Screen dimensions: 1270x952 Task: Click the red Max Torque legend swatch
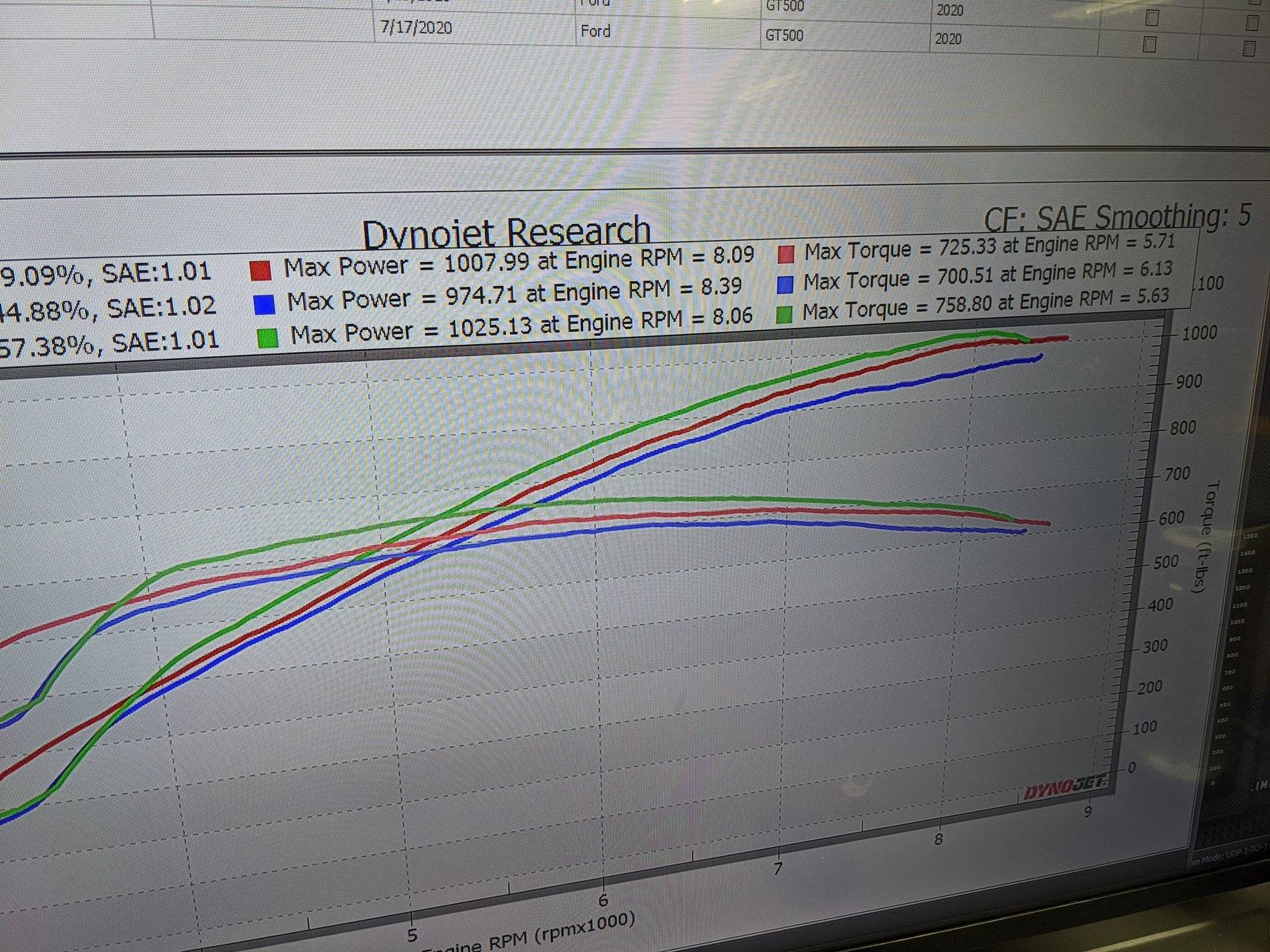(x=786, y=254)
